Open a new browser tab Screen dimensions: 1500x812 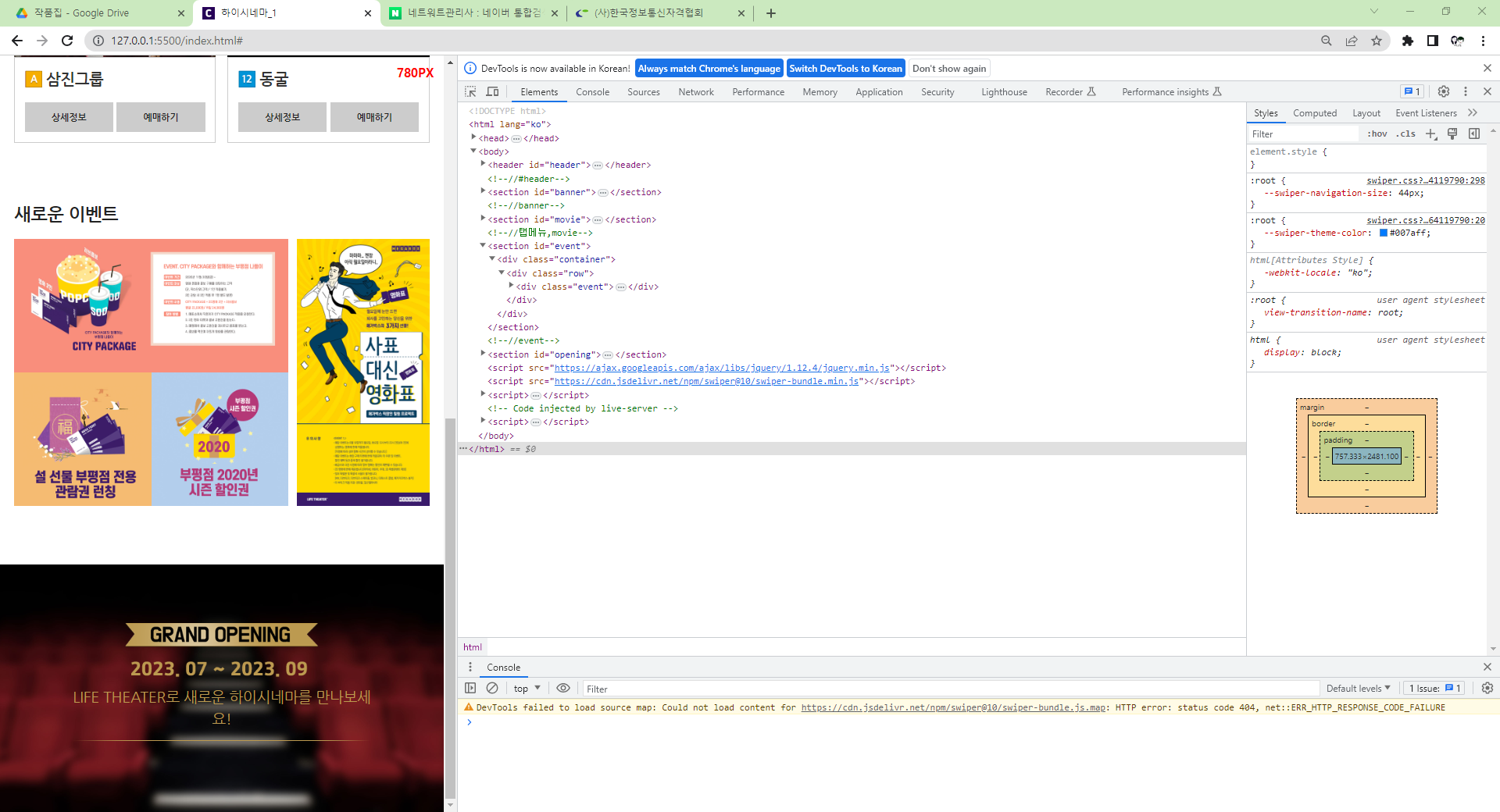771,13
